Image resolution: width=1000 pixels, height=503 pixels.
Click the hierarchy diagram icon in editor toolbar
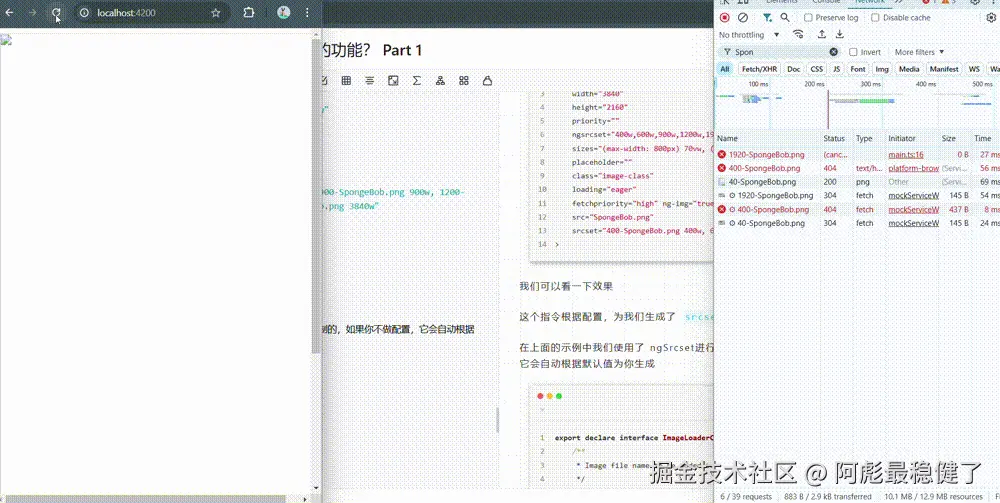coord(440,80)
